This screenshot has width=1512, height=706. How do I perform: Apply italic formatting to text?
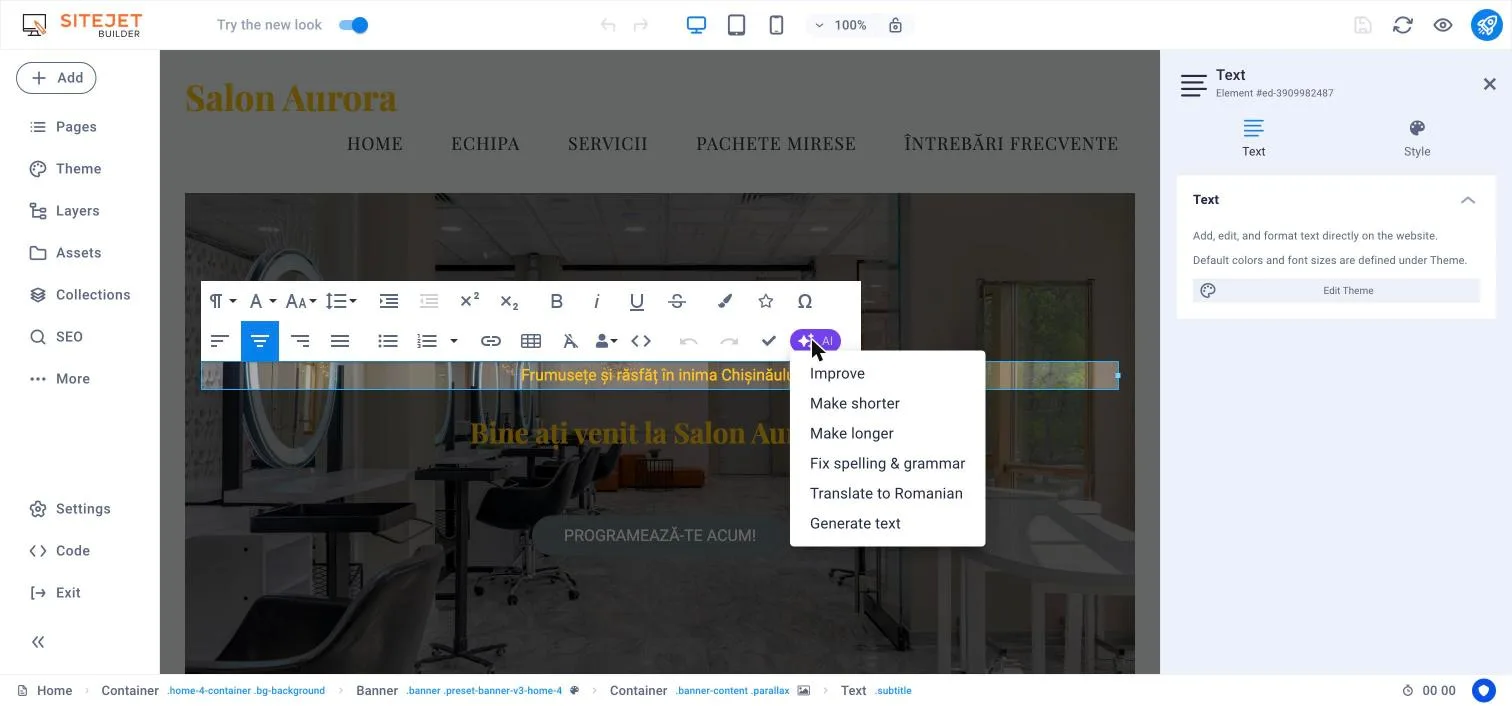click(597, 301)
